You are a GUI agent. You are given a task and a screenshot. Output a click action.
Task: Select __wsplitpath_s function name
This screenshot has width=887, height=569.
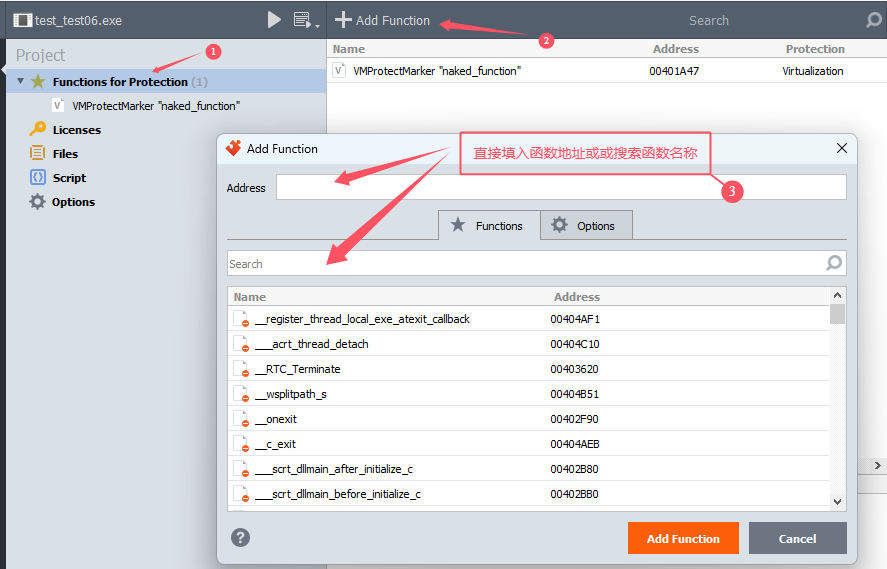coord(290,394)
